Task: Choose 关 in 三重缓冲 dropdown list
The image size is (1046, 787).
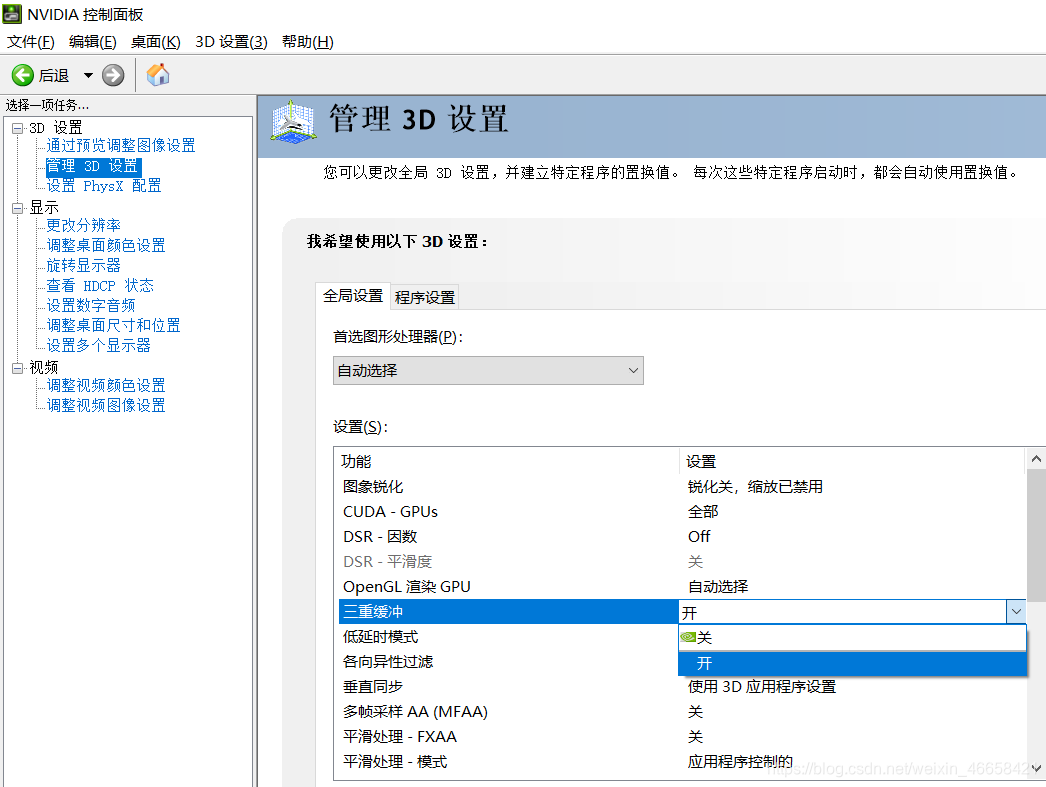Action: [x=852, y=638]
